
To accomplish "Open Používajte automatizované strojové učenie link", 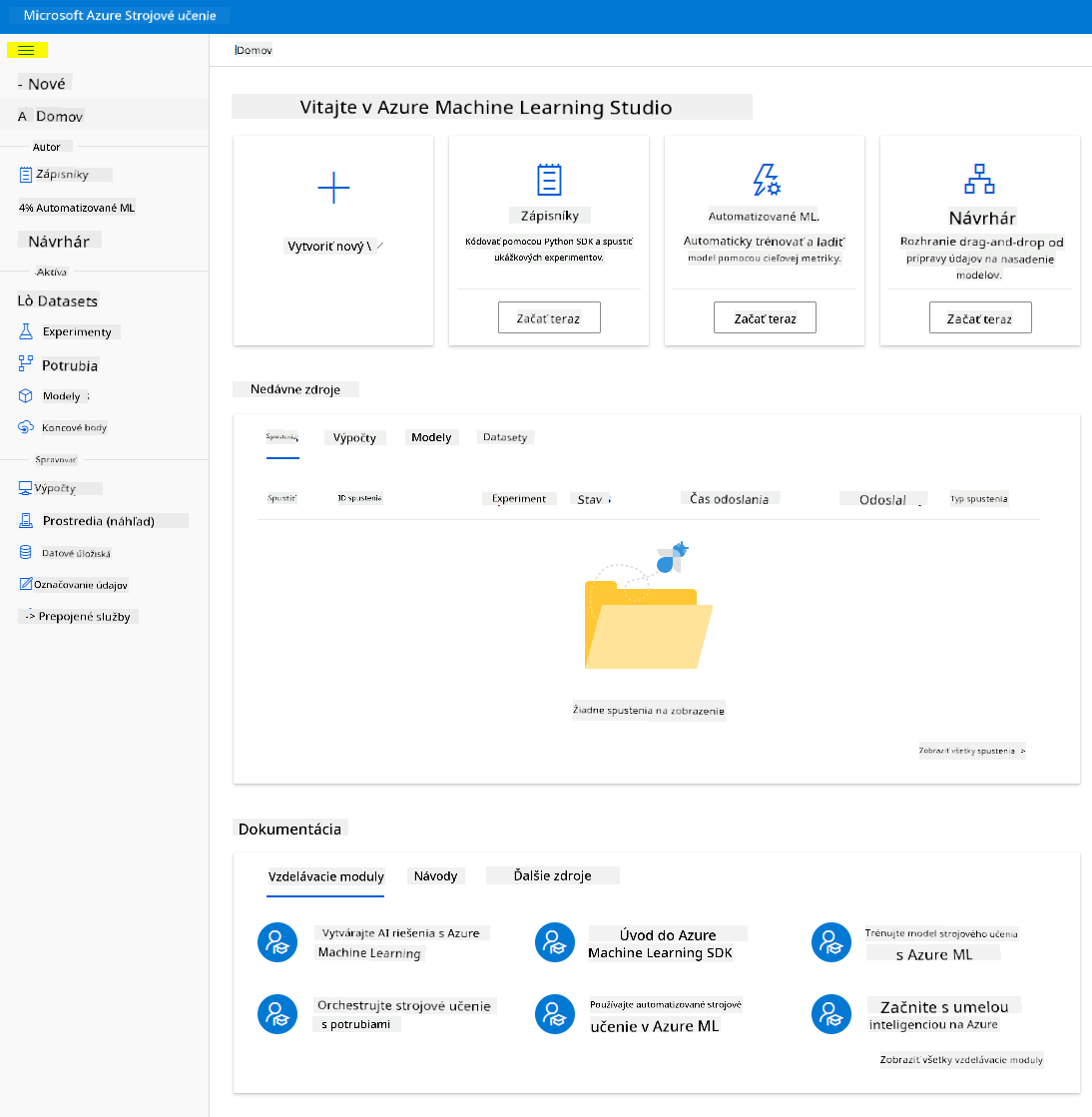I will coord(666,1015).
